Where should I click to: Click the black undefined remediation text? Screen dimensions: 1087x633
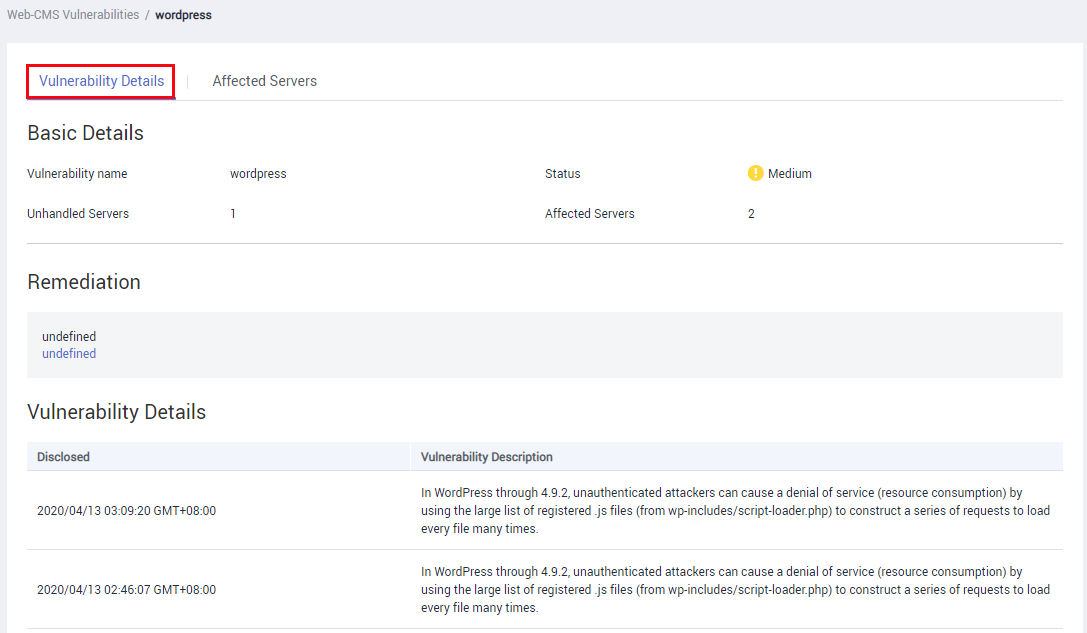tap(69, 336)
